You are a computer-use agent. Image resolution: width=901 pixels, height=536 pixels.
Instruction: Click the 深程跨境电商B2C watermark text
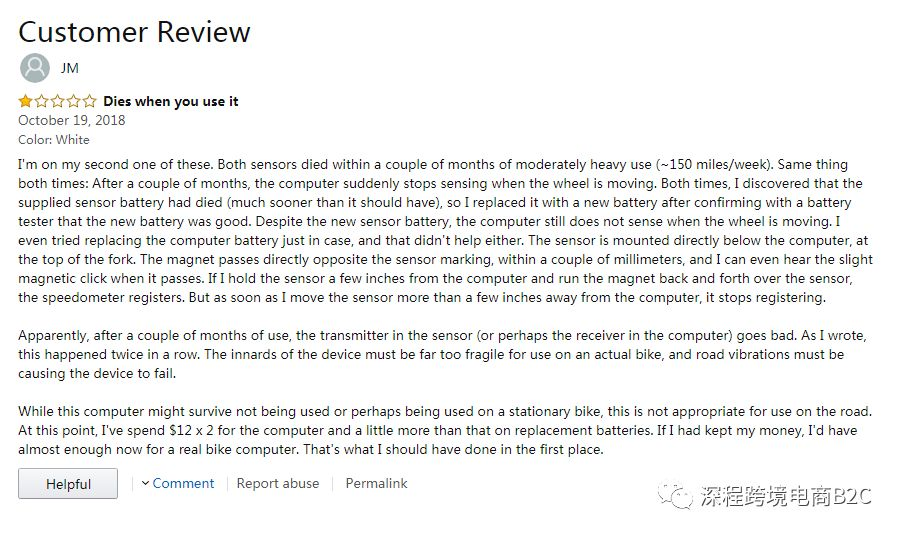786,496
